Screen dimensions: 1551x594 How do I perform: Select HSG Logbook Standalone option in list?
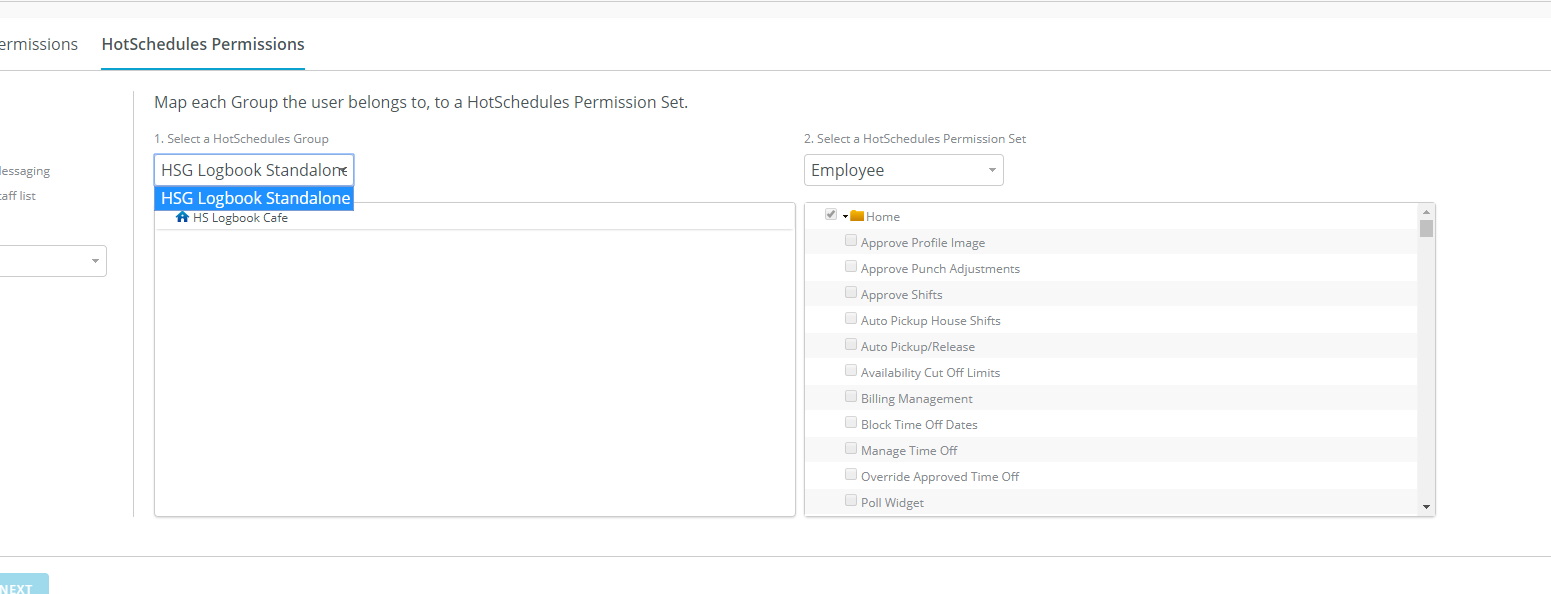point(255,198)
